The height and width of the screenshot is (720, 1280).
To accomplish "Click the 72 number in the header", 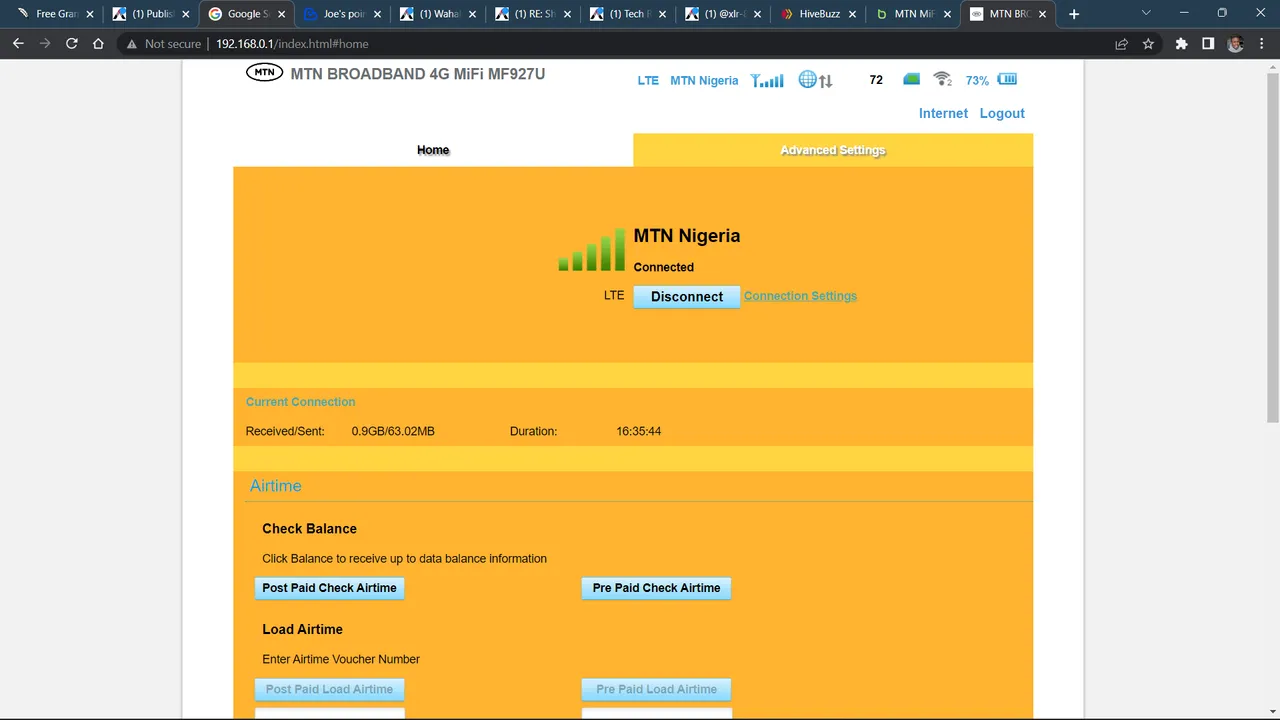I will pyautogui.click(x=876, y=80).
